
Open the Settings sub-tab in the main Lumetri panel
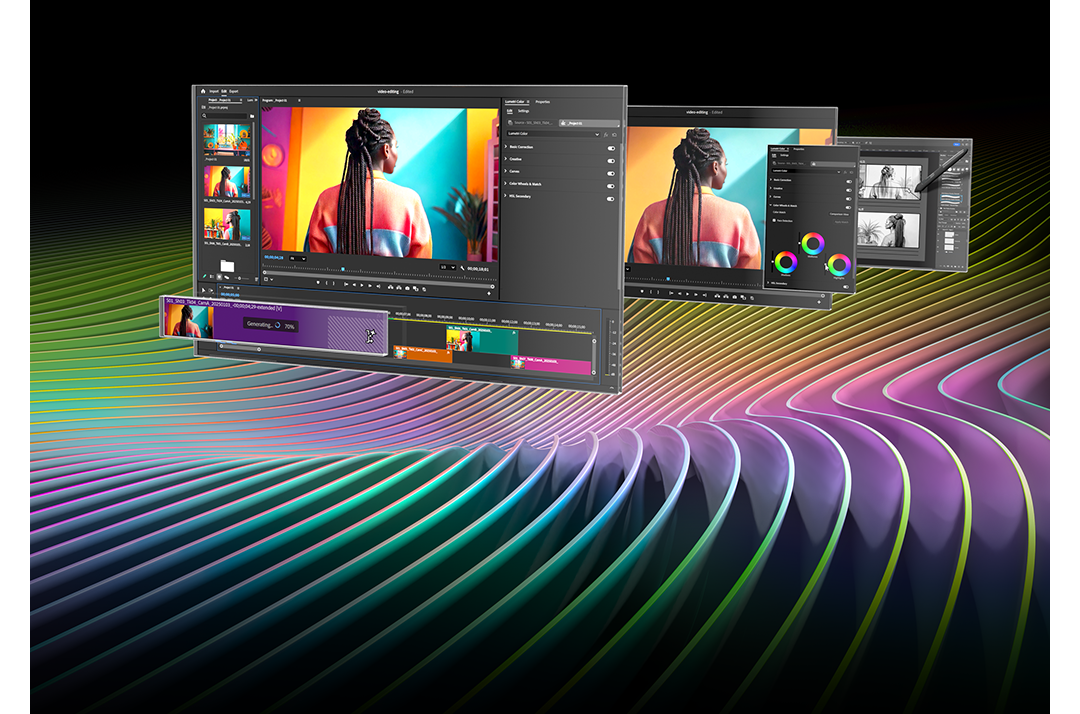pyautogui.click(x=523, y=111)
